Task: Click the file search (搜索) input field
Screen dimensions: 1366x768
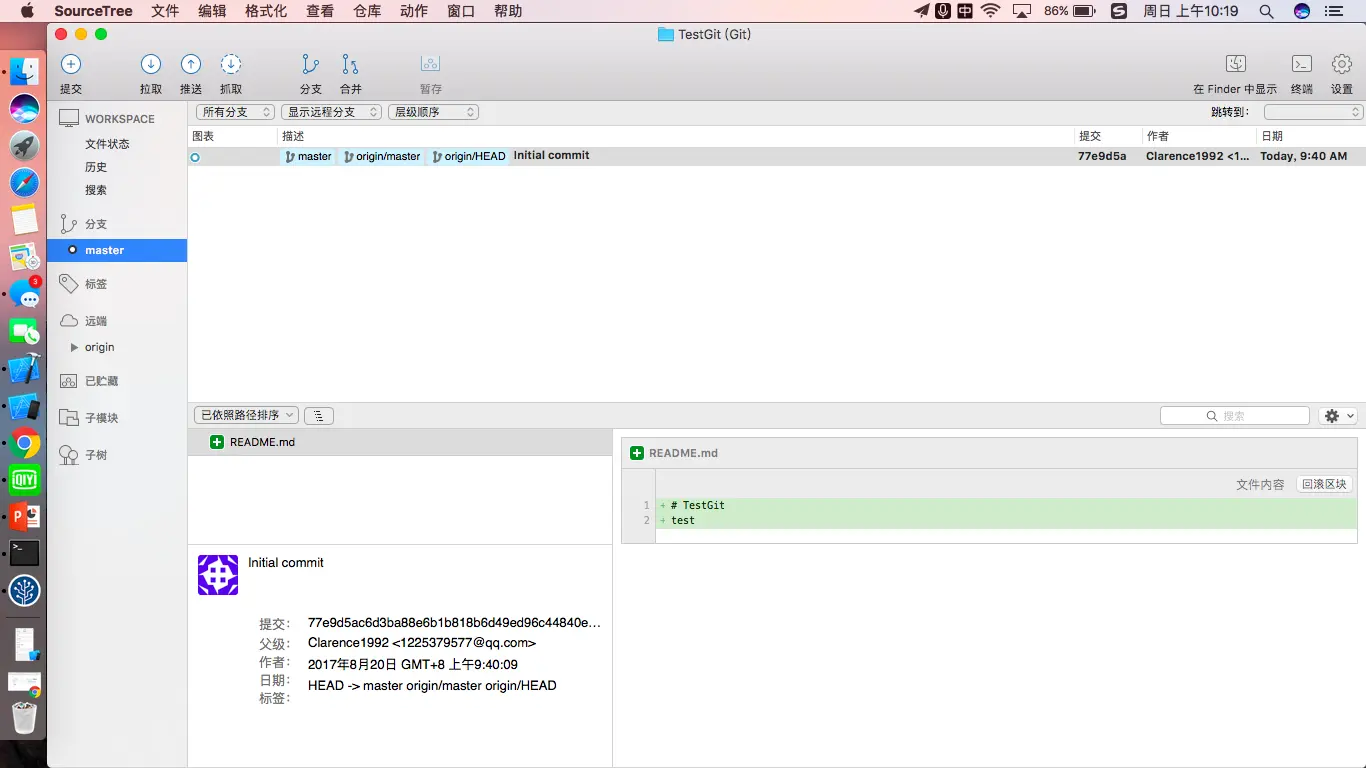Action: coord(1235,416)
